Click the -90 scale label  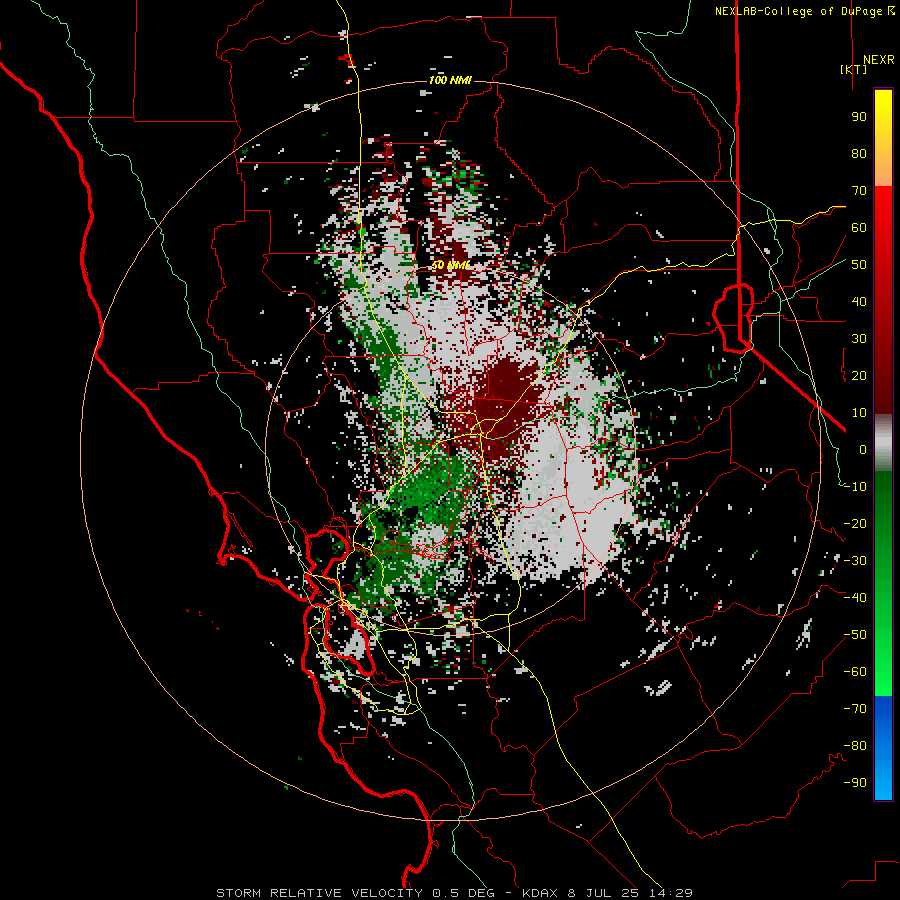[x=855, y=783]
